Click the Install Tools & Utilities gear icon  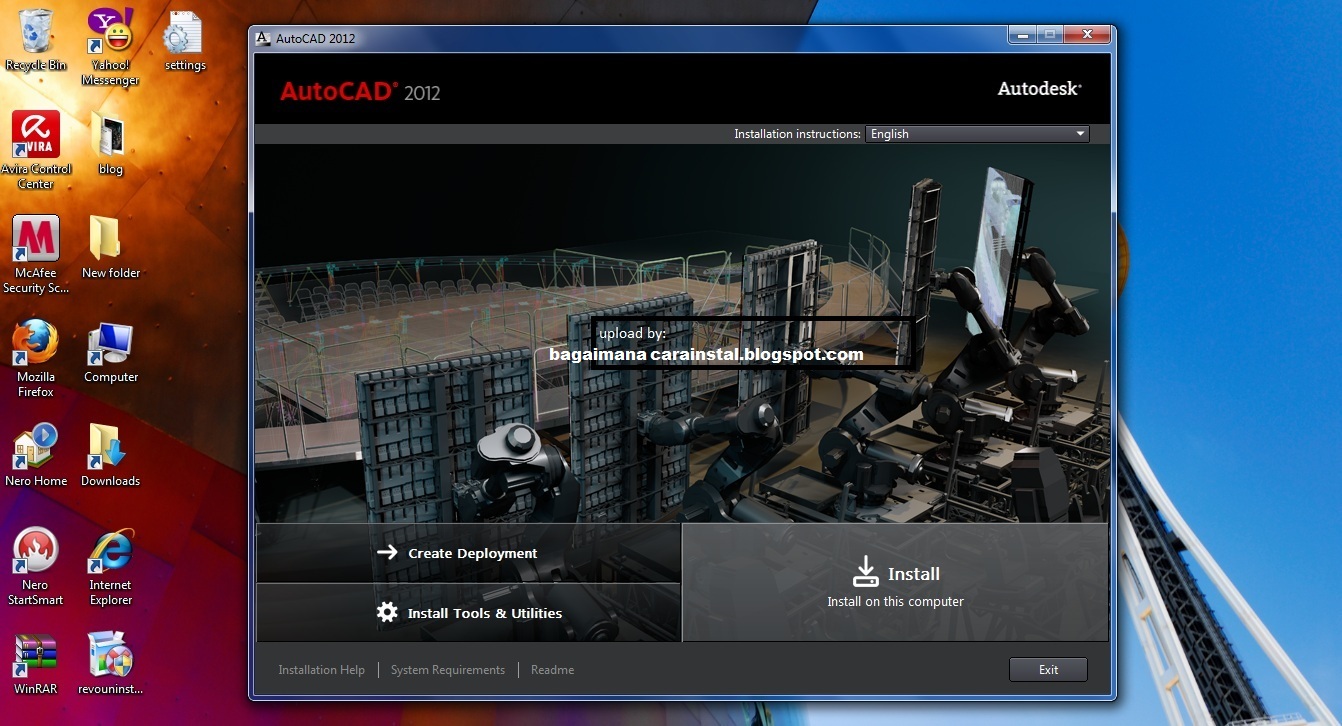[387, 612]
